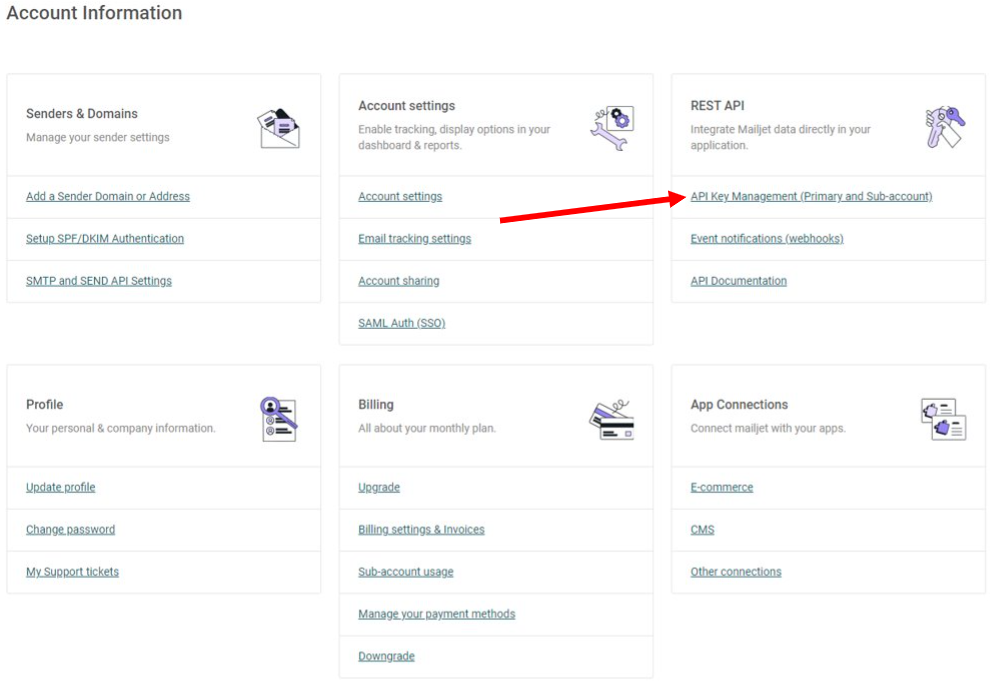The width and height of the screenshot is (994, 683).
Task: Open Add a Sender Domain or Address
Action: [108, 197]
